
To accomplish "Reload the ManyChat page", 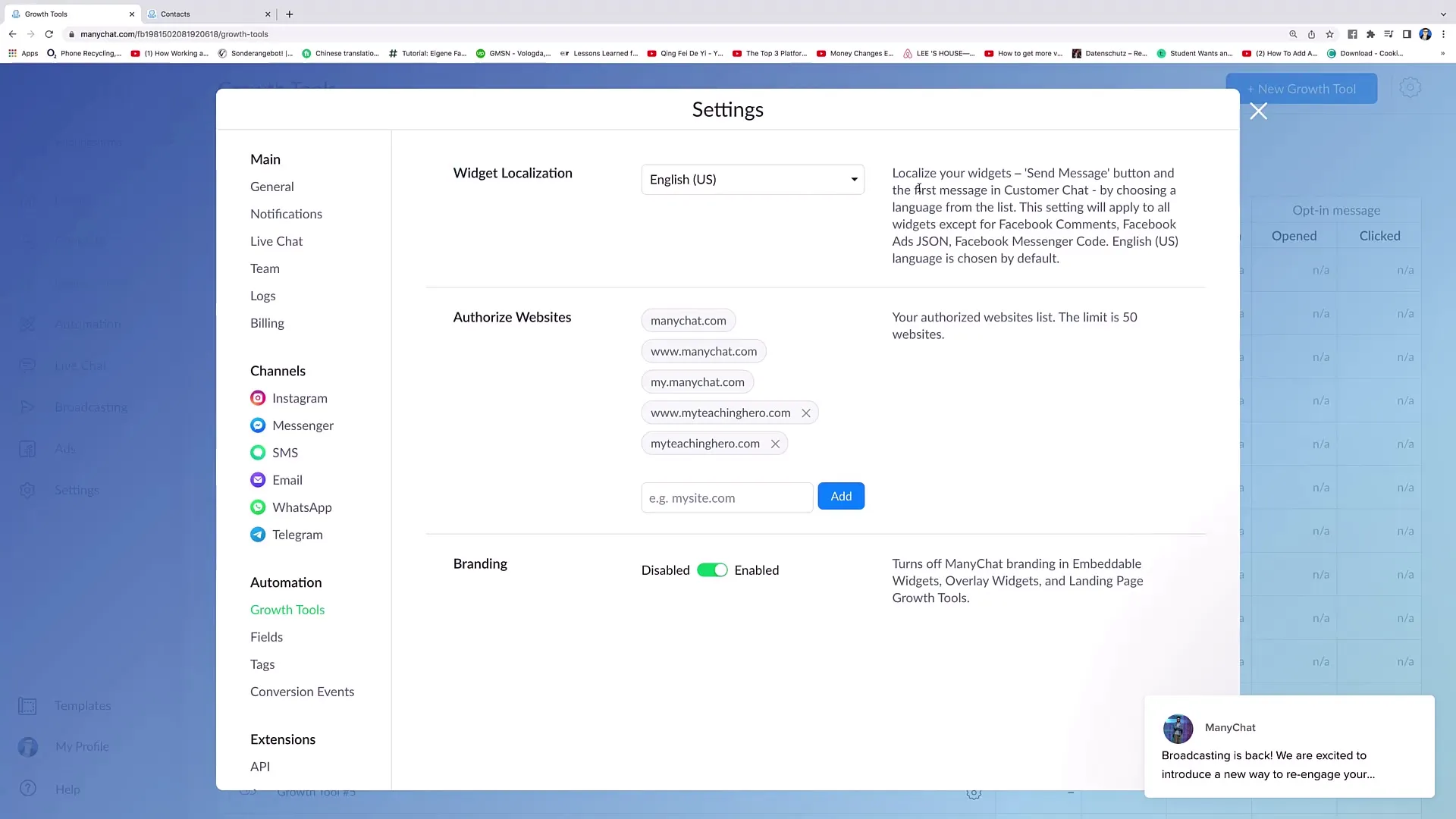I will 49,34.
